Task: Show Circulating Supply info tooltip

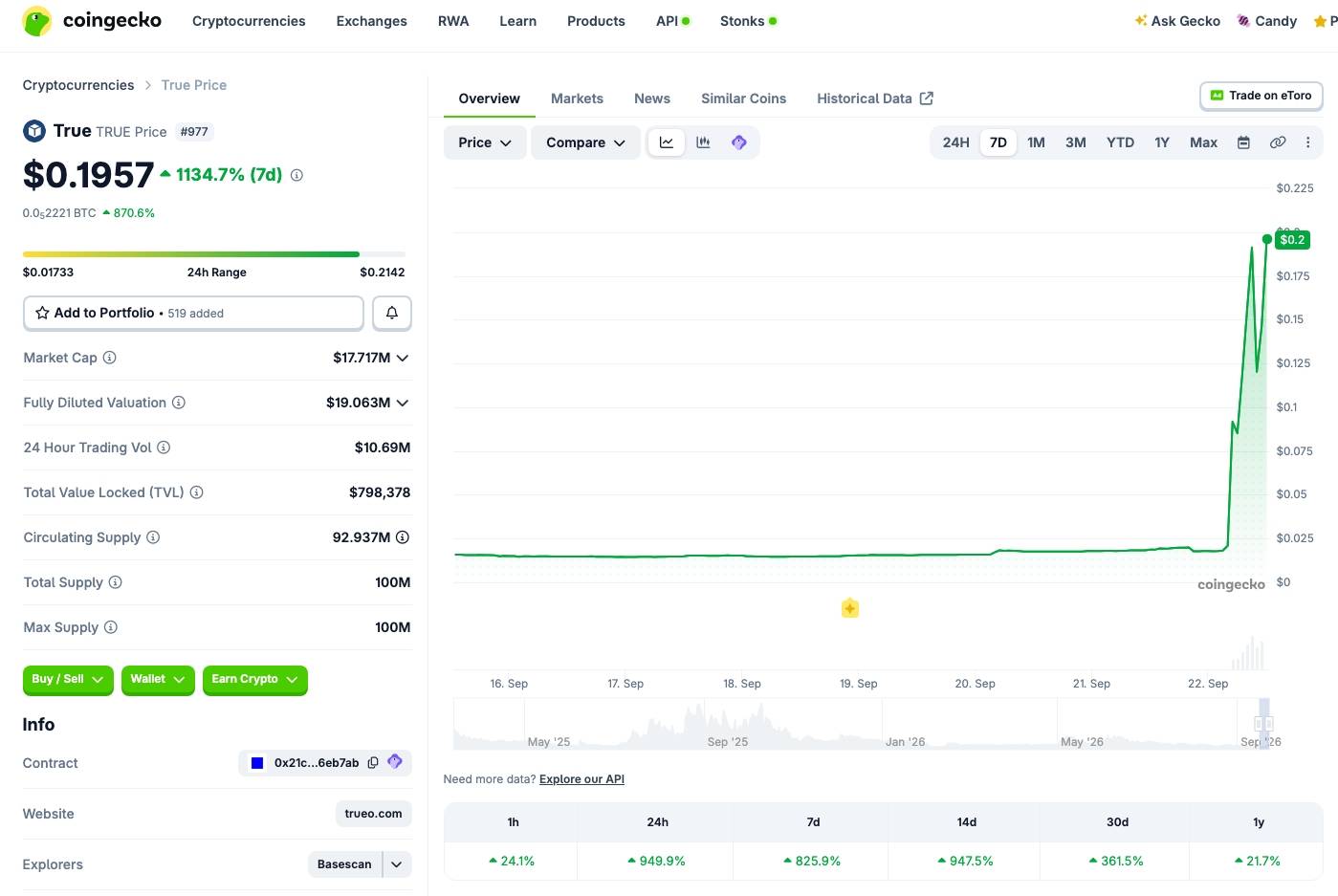Action: pyautogui.click(x=153, y=537)
